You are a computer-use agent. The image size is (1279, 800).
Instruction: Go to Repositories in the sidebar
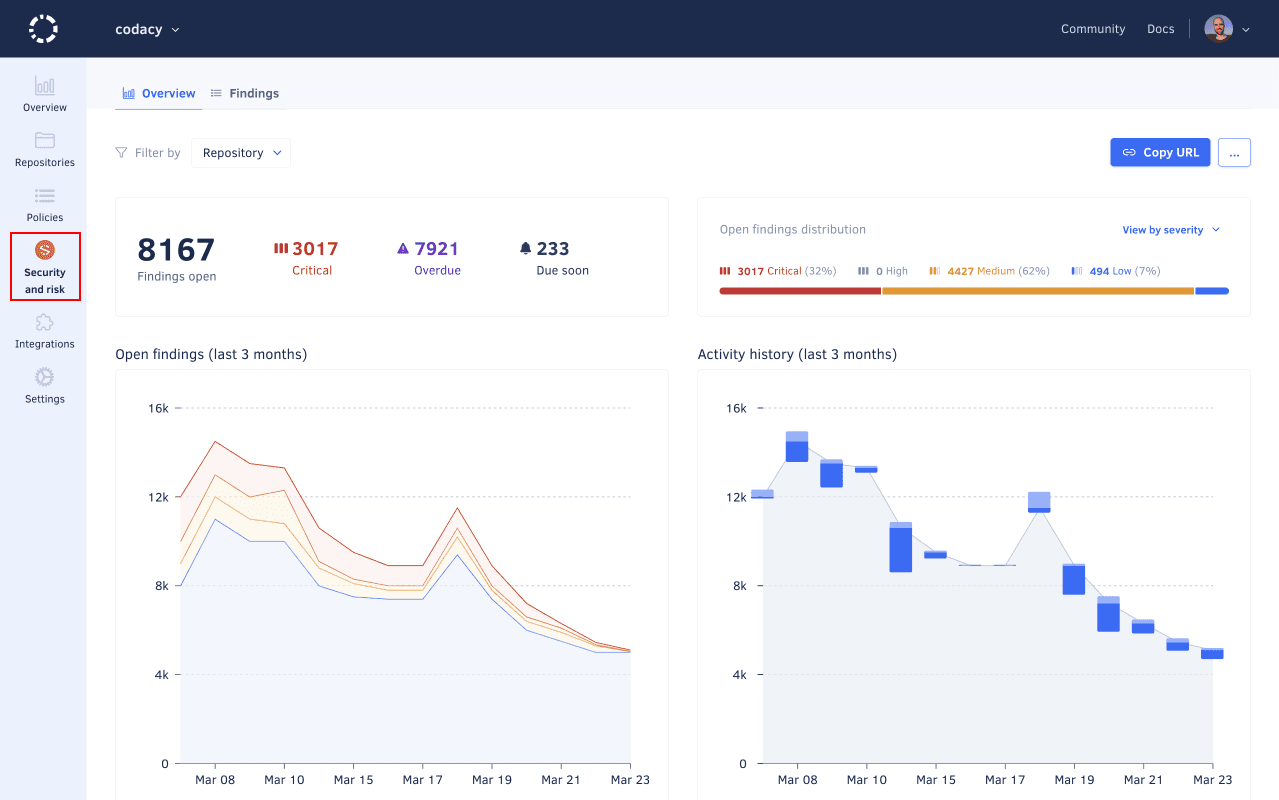point(45,141)
